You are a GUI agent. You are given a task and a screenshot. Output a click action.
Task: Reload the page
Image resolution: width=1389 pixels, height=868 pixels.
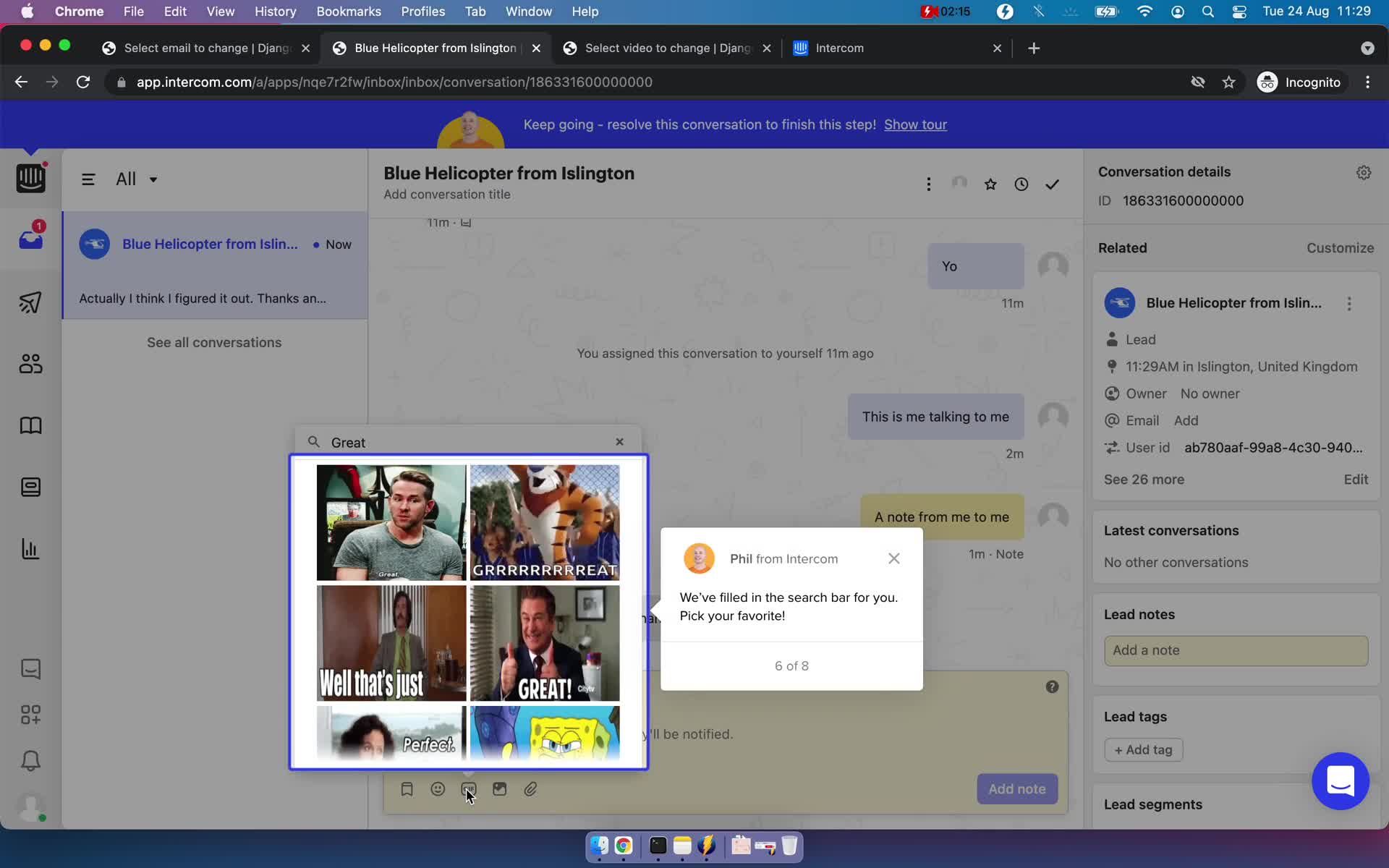click(83, 82)
